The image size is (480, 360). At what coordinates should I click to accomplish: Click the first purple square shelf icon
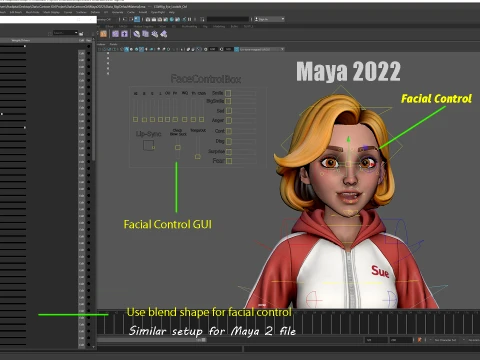tap(115, 34)
